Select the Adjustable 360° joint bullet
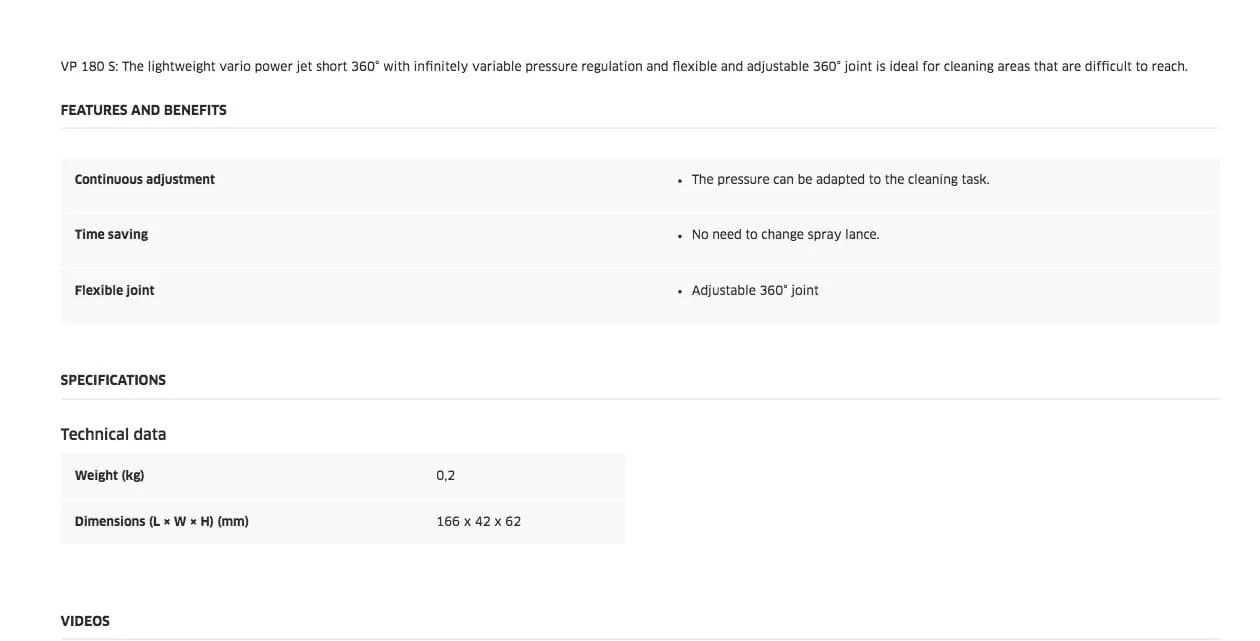The height and width of the screenshot is (641, 1260). coord(755,290)
